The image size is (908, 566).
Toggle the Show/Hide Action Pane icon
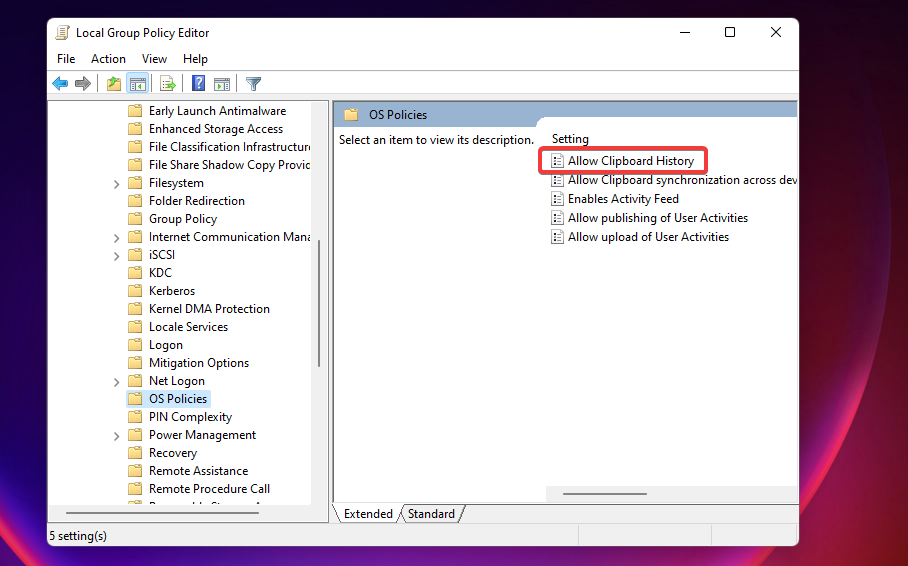tap(222, 84)
